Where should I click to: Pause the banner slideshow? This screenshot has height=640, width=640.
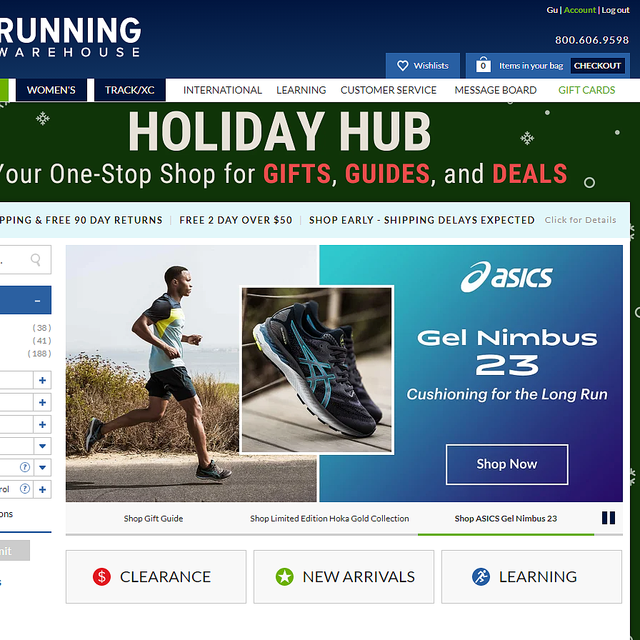[608, 518]
